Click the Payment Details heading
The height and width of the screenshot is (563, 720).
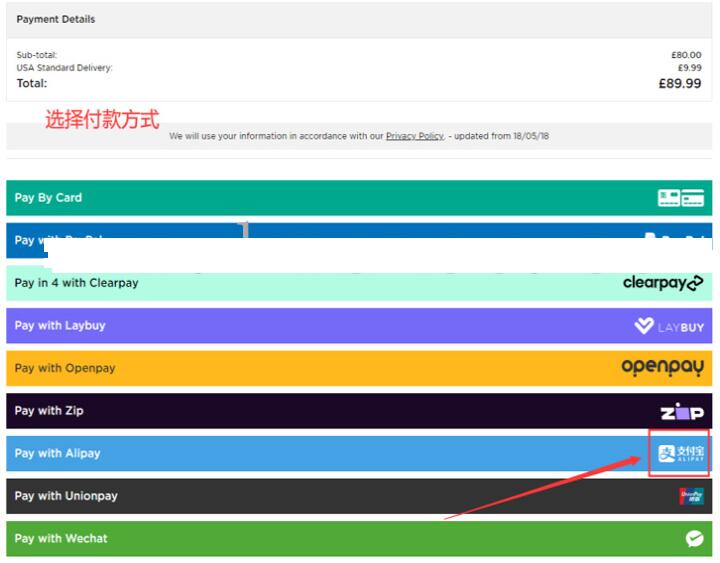(56, 19)
